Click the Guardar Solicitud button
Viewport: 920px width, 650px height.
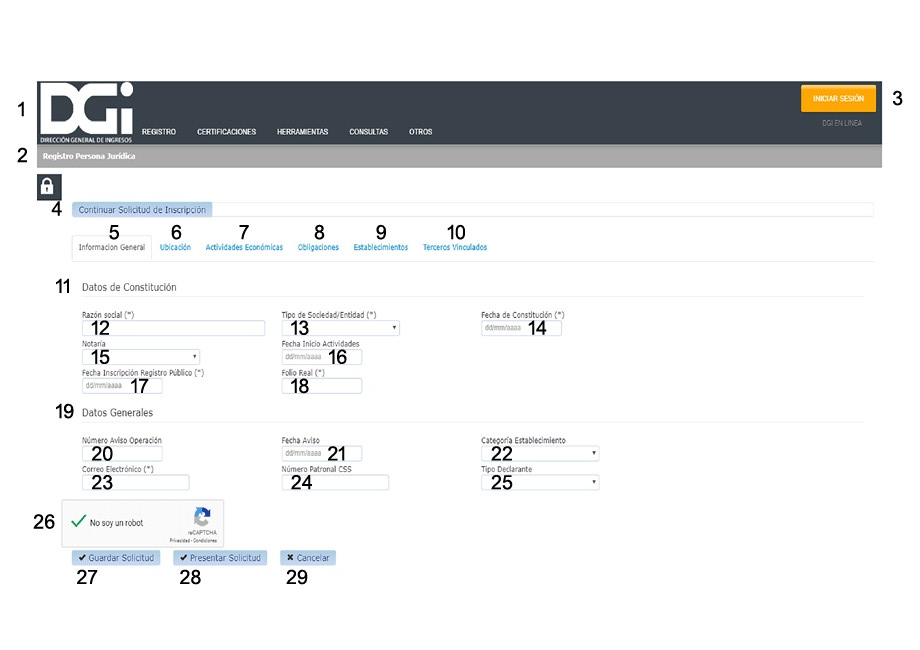pos(116,558)
